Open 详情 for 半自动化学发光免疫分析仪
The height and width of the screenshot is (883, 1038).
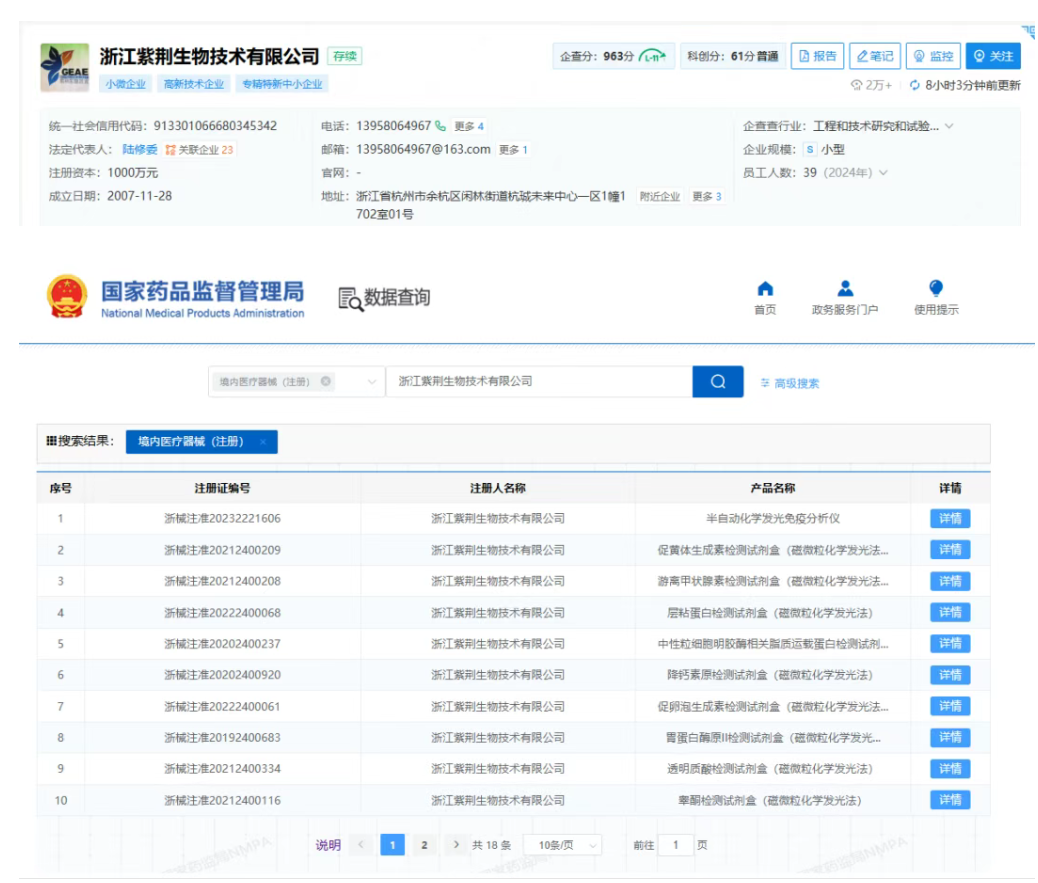(949, 518)
